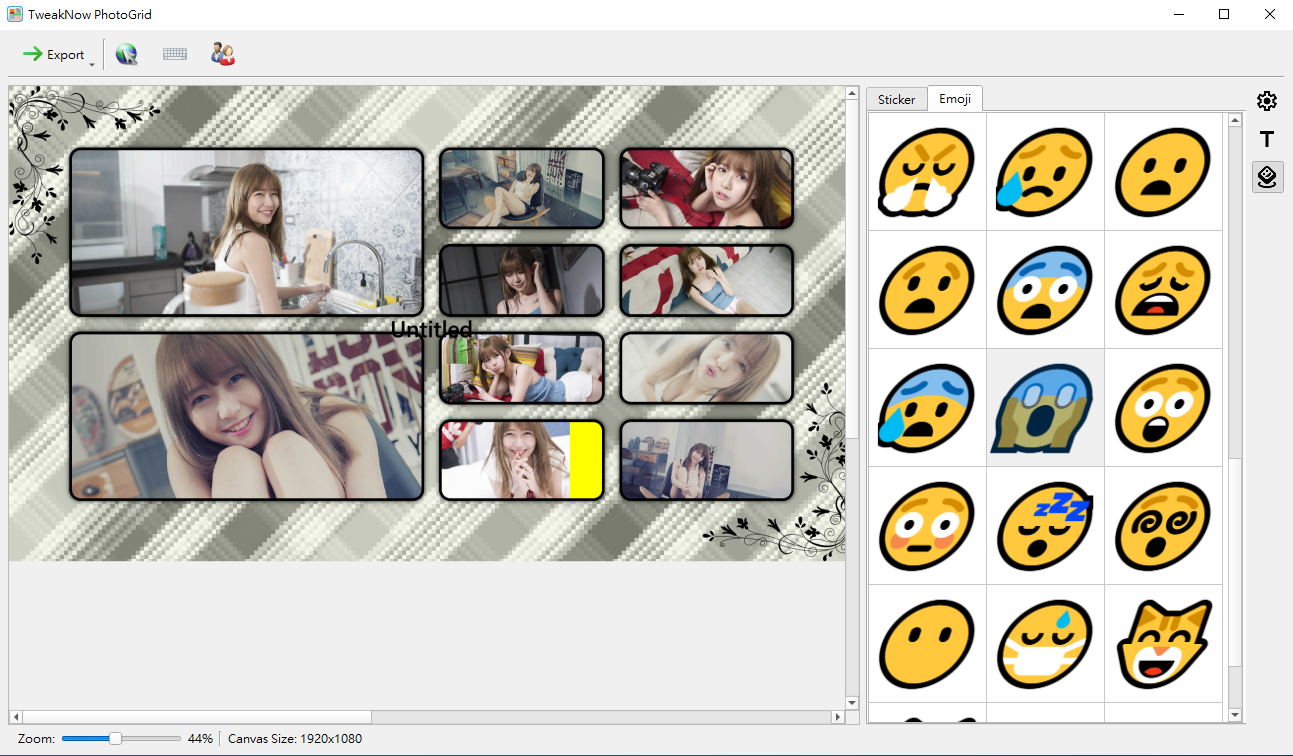Pick the anguished emoji in second row

tap(927, 289)
